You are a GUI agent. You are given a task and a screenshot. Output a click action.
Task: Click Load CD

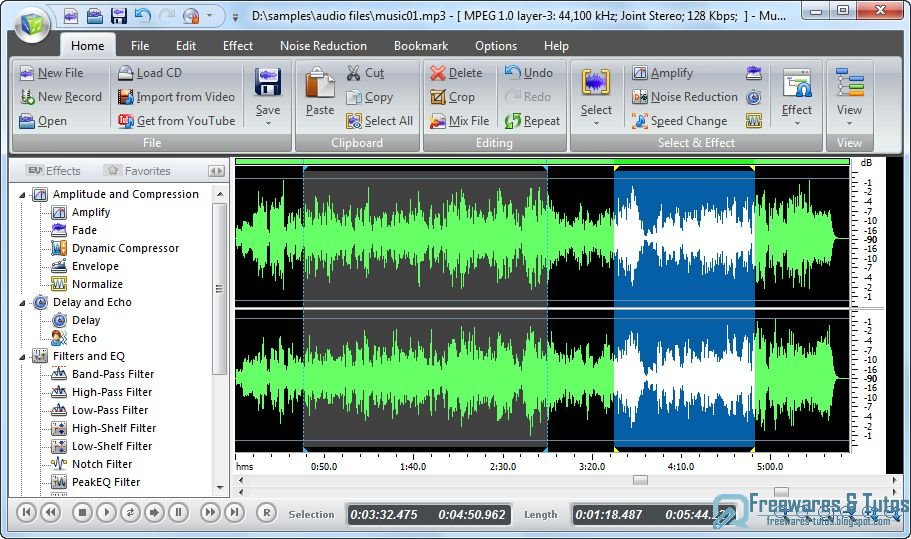click(x=150, y=73)
